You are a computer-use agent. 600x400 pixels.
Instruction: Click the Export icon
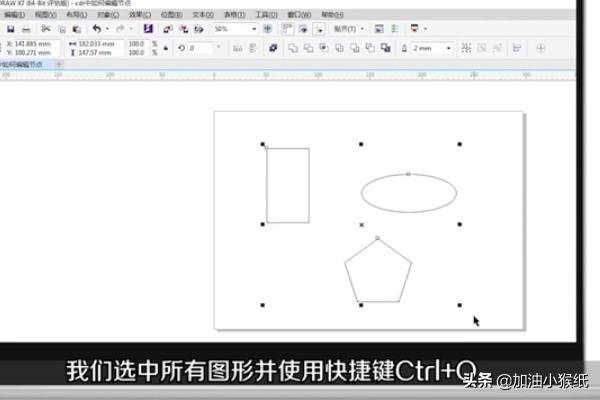point(183,29)
